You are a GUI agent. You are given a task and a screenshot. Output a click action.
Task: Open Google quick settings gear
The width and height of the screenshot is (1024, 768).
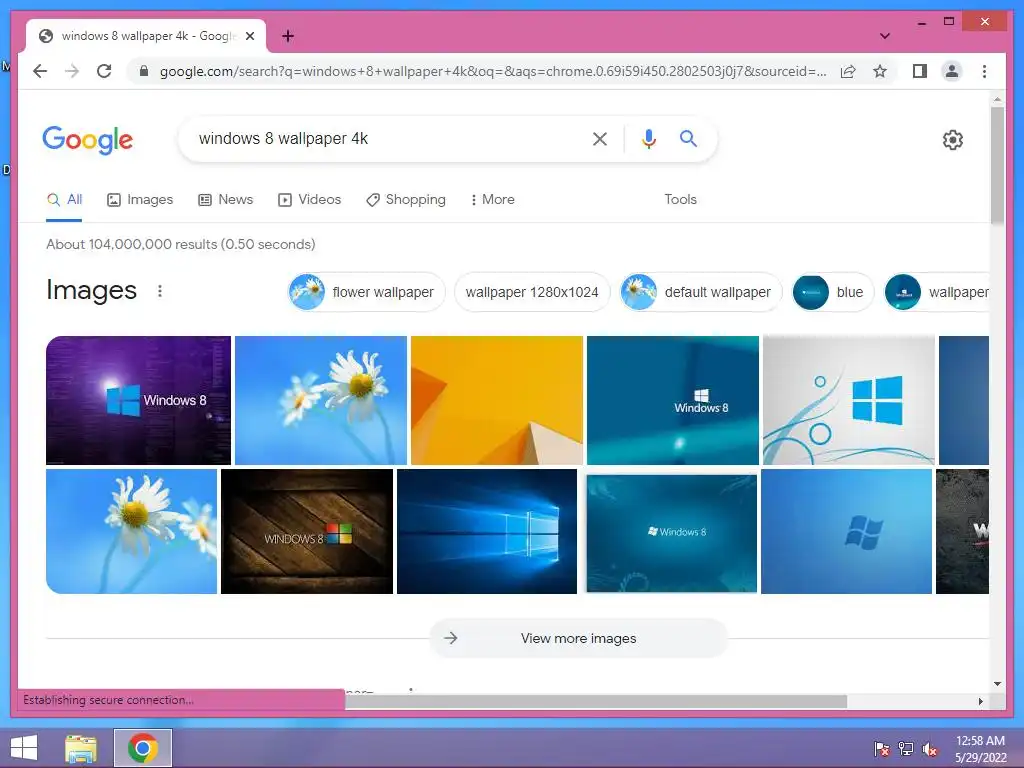[952, 140]
